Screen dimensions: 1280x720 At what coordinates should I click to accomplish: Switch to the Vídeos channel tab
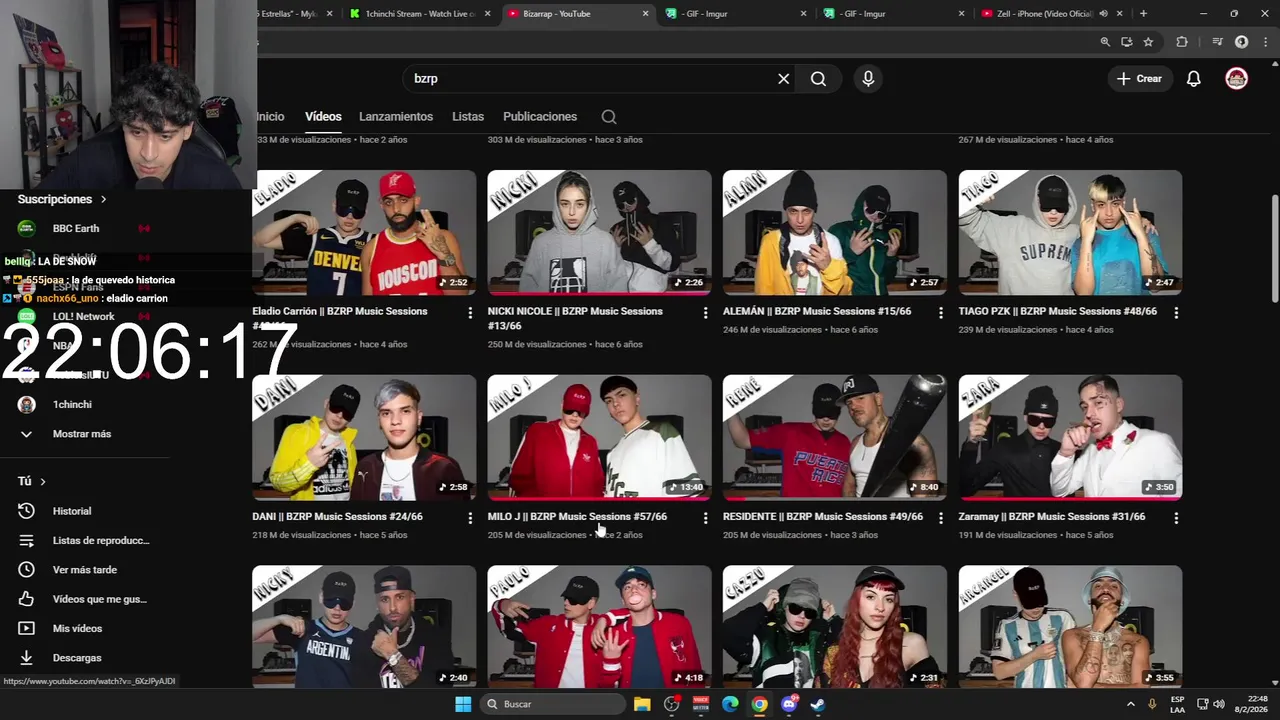pos(323,117)
